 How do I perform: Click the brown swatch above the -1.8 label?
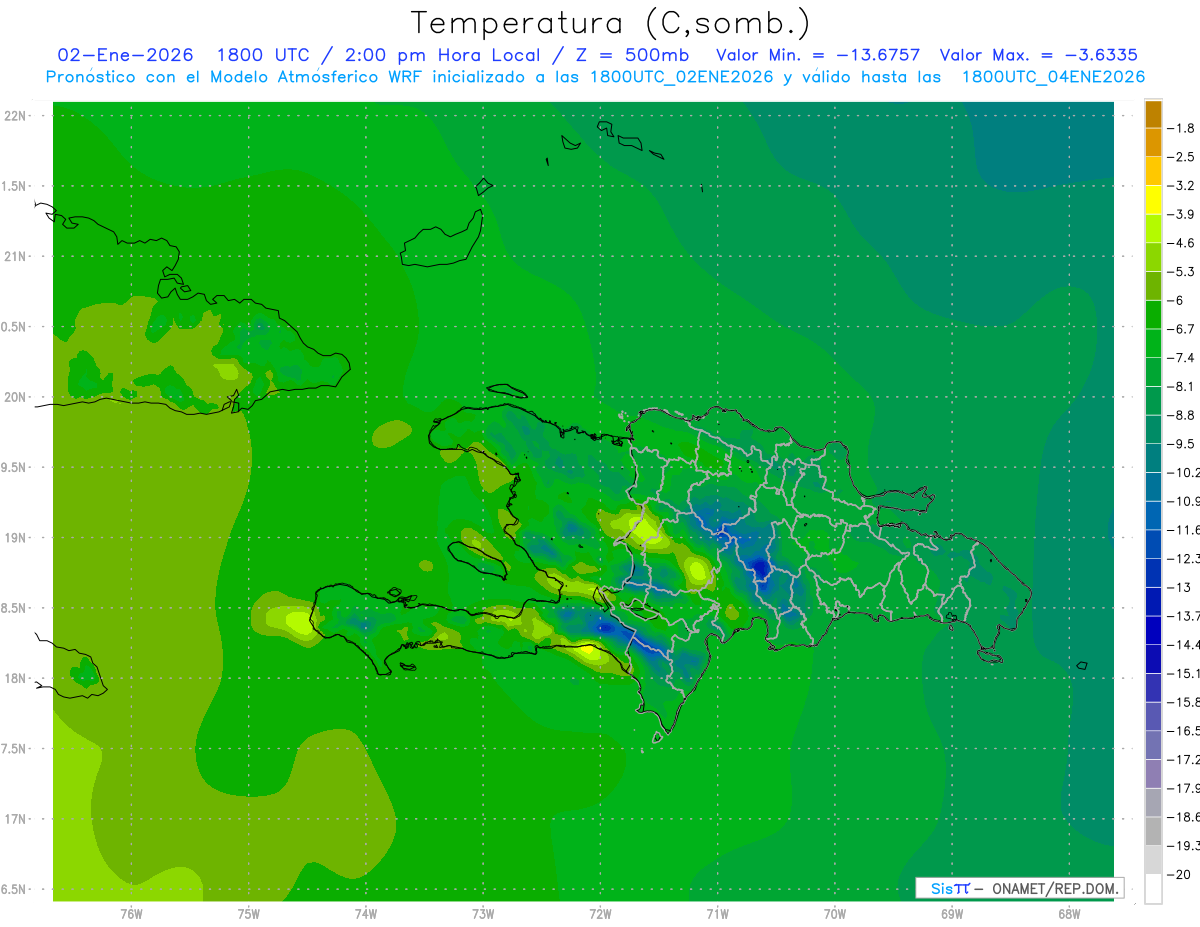1153,114
